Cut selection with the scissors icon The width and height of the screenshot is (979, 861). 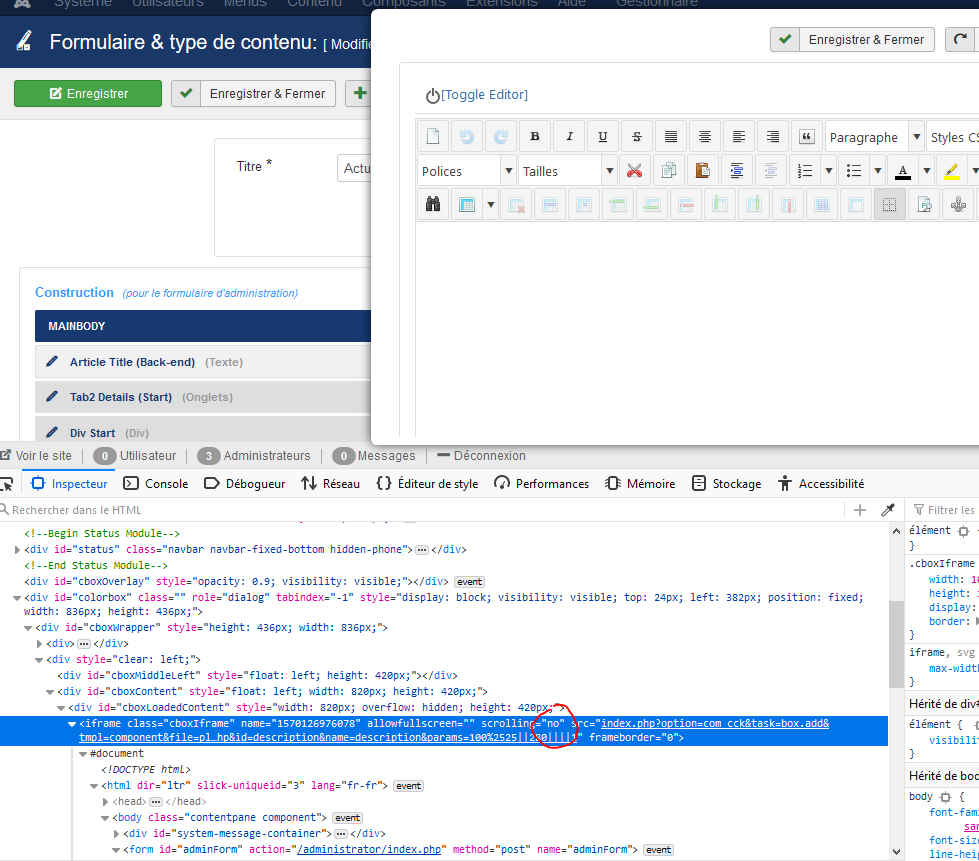coord(634,170)
